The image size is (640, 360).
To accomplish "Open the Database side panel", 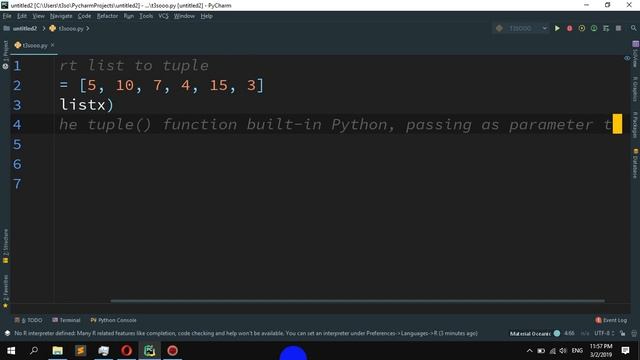I will 635,163.
